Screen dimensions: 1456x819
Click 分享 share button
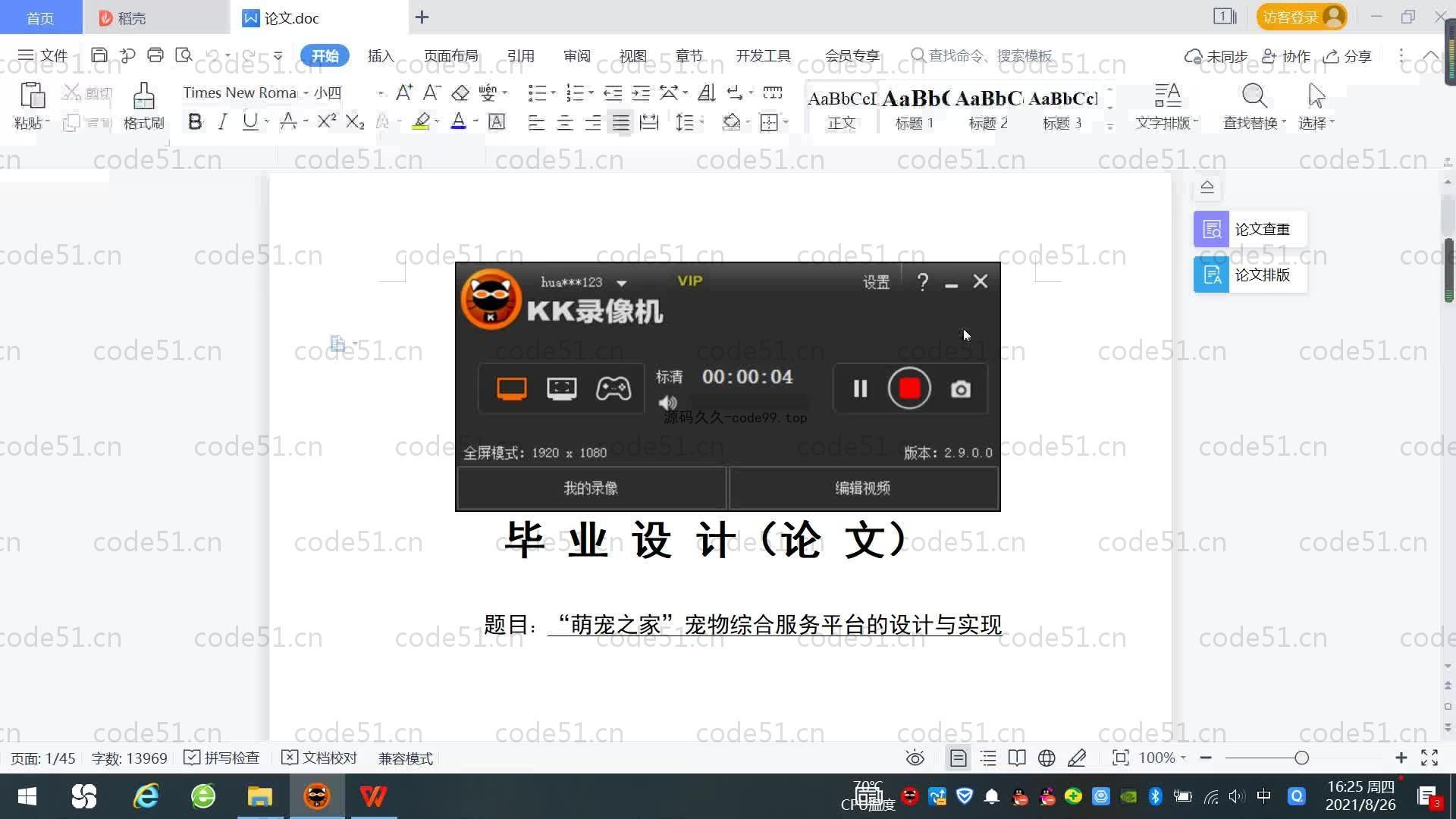pyautogui.click(x=1348, y=56)
